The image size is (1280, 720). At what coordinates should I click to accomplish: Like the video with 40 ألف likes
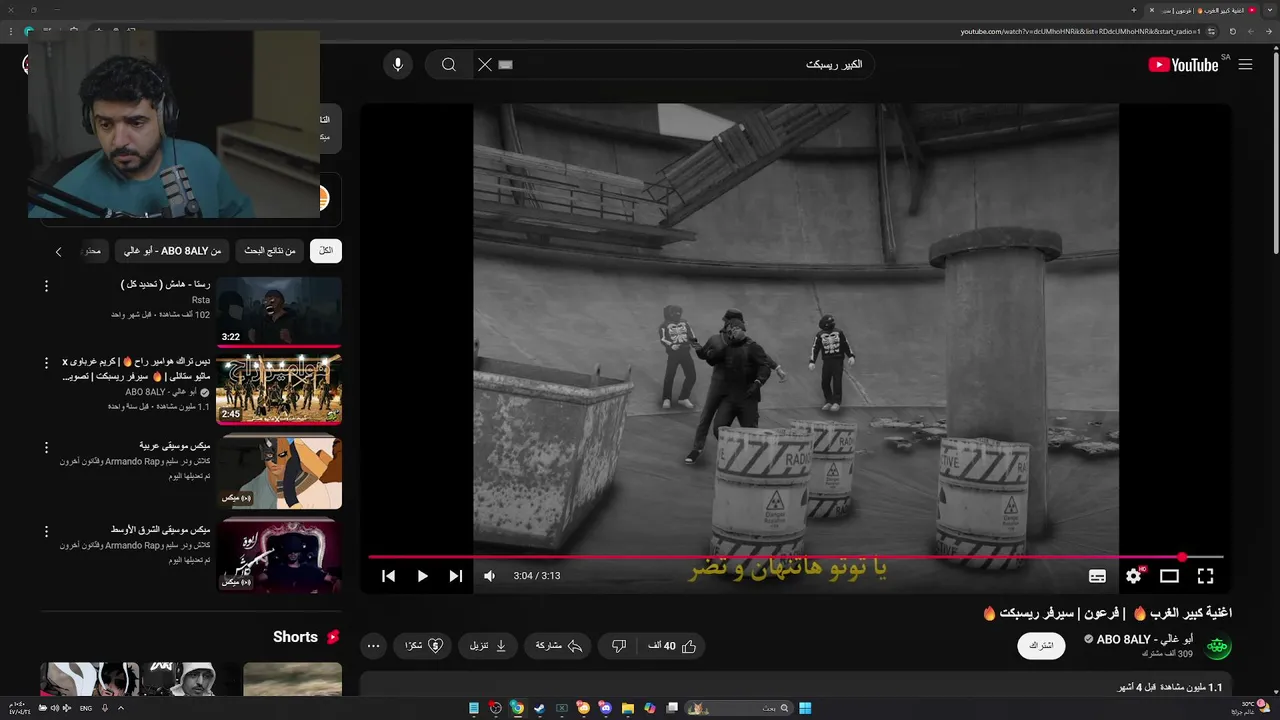click(x=672, y=646)
